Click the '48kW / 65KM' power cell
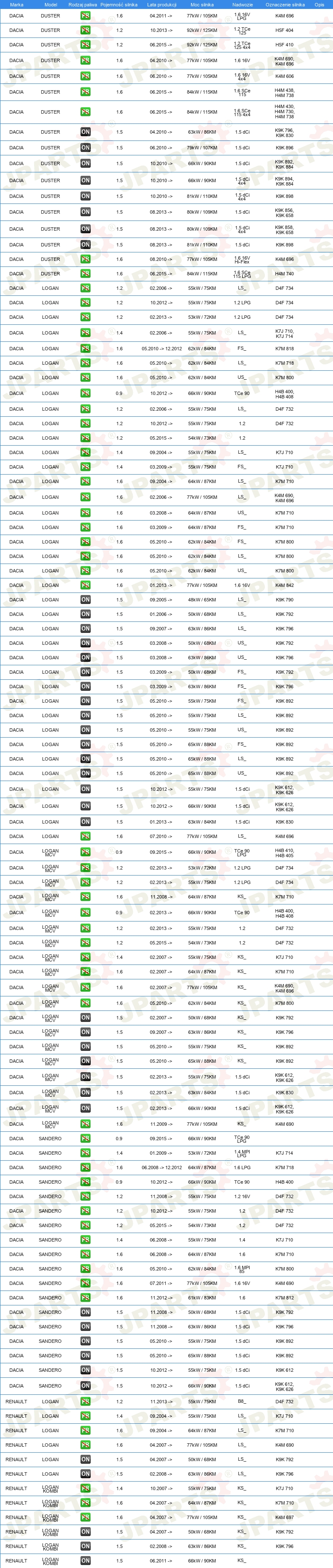The width and height of the screenshot is (333, 1568). click(x=201, y=600)
